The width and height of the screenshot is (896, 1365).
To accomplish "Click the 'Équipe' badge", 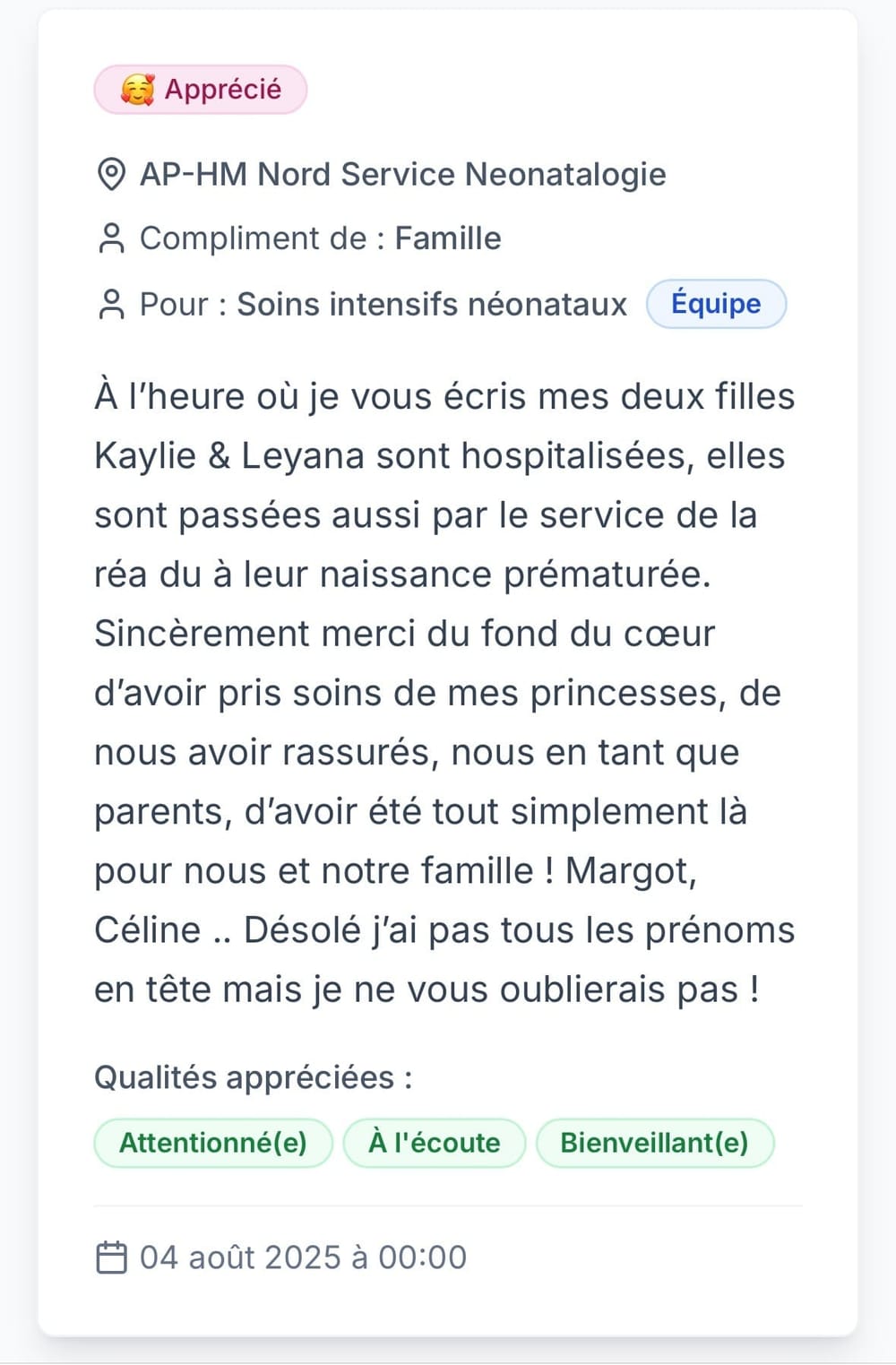I will click(716, 304).
